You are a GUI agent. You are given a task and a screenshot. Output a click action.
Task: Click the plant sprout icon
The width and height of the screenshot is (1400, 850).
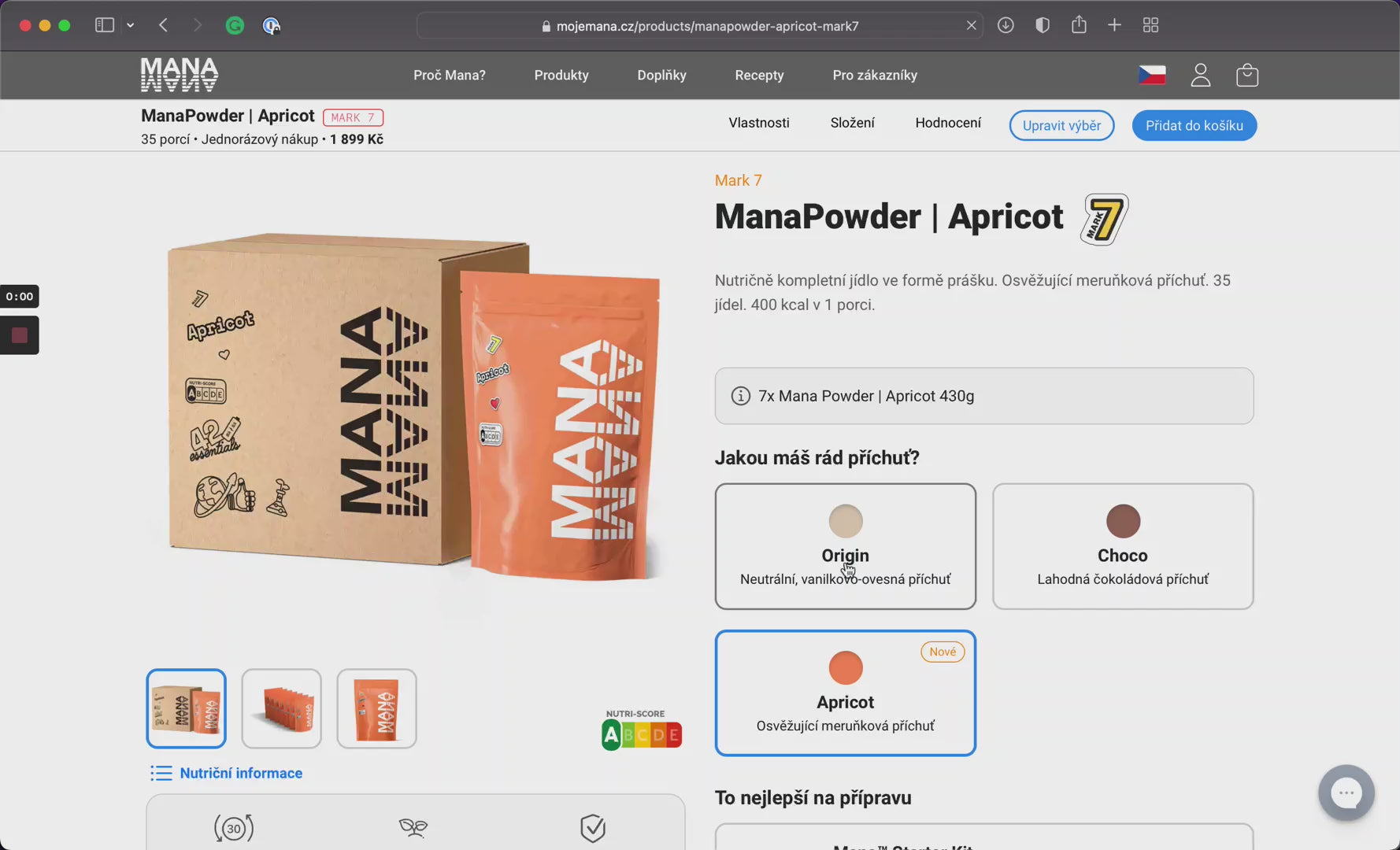pyautogui.click(x=413, y=827)
